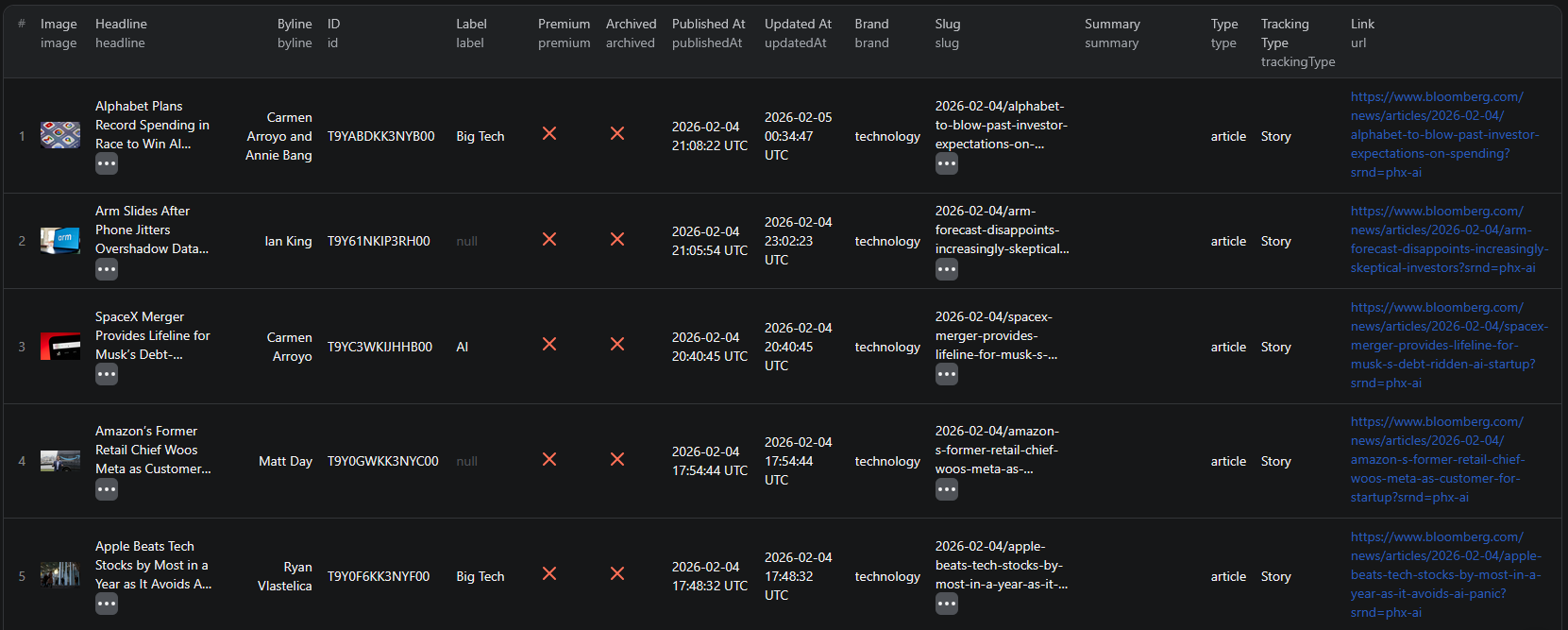Click the archived X icon in SpaceX row
The height and width of the screenshot is (630, 1568).
point(617,345)
